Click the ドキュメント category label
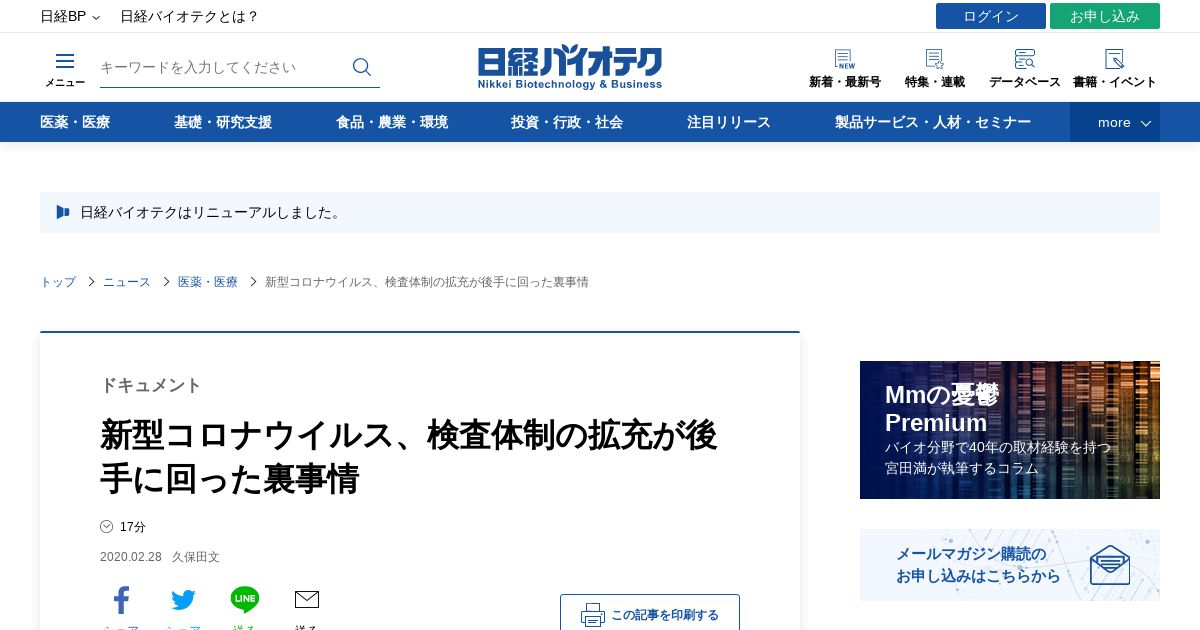This screenshot has height=630, width=1200. tap(151, 385)
